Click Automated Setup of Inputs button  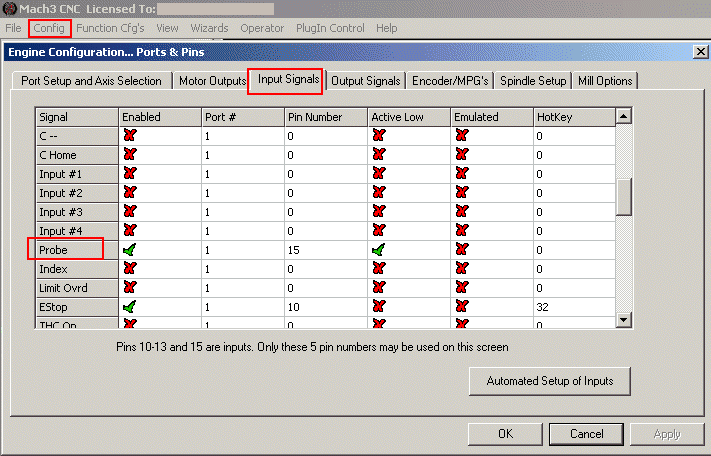pos(549,381)
